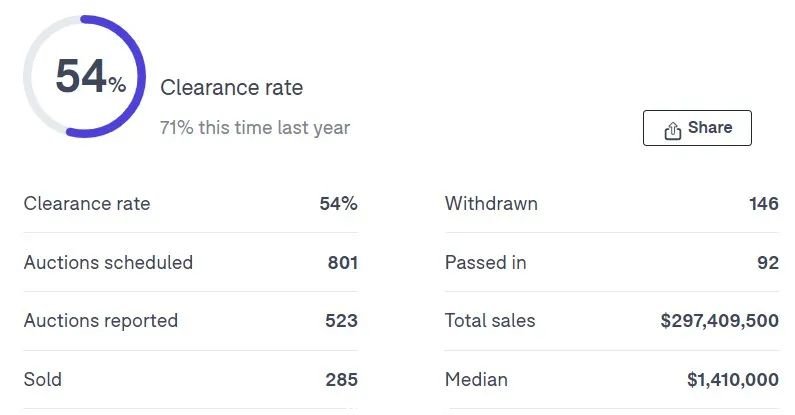Click the 54% value in the table
Screen dimensions: 795x415
[338, 204]
